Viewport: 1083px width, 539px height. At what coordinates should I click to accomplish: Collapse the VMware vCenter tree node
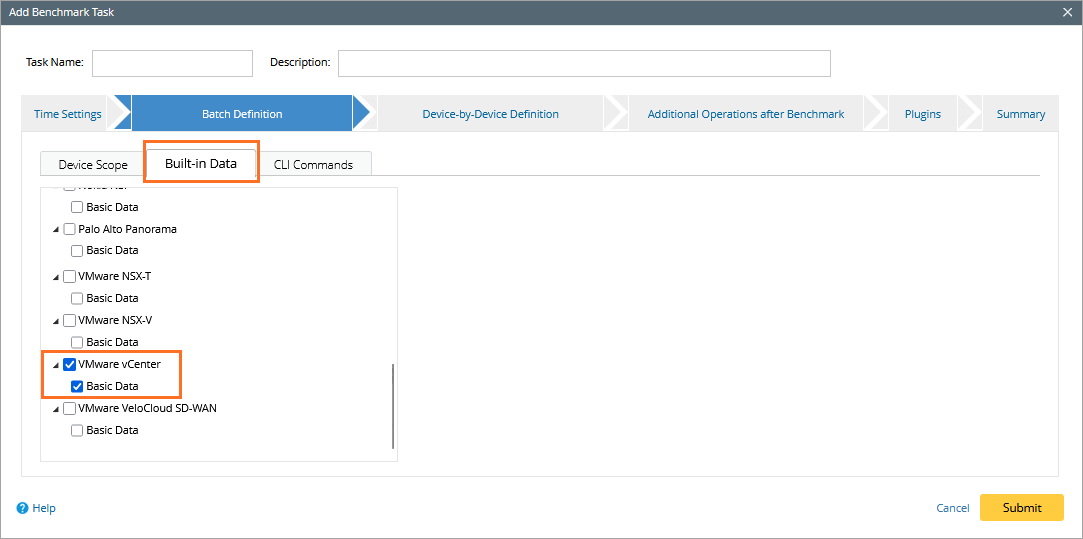[x=56, y=365]
